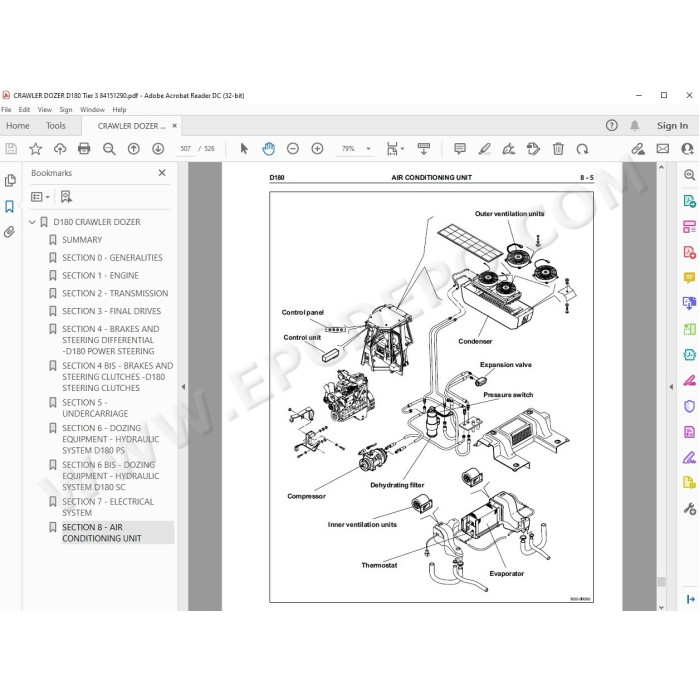Zoom out with the minus button
Image resolution: width=700 pixels, height=700 pixels.
coord(293,149)
